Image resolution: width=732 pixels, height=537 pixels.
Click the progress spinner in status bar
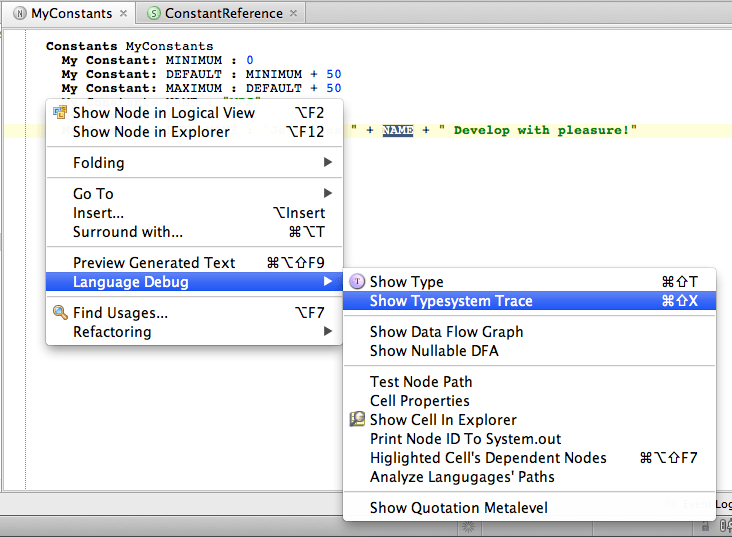point(469,526)
